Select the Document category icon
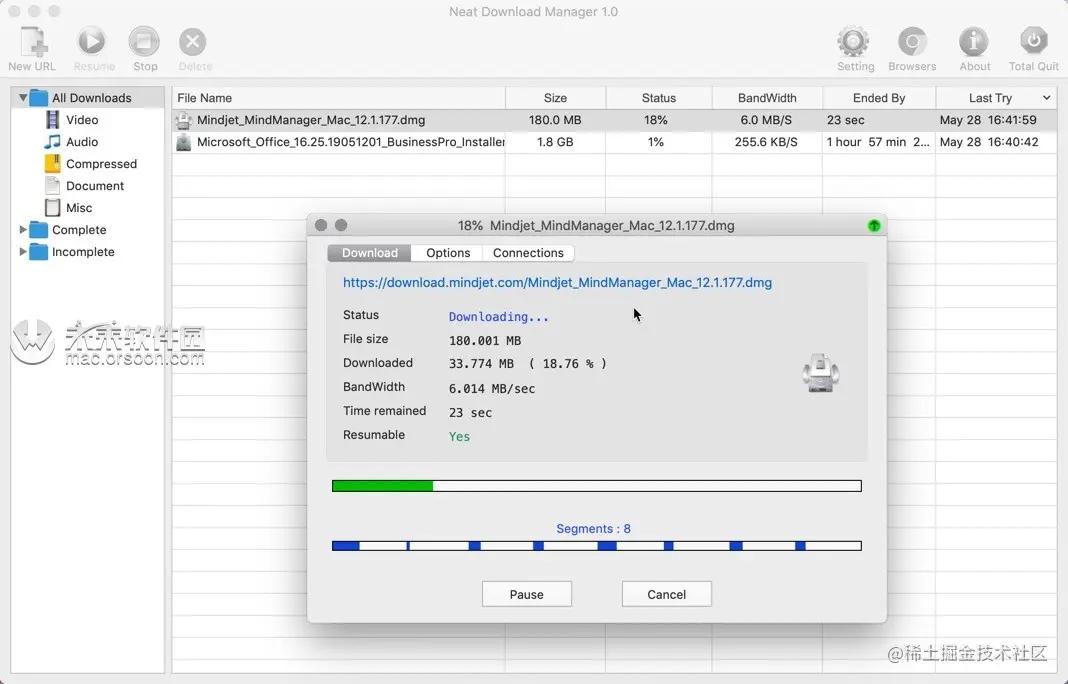The image size is (1068, 684). tap(52, 185)
